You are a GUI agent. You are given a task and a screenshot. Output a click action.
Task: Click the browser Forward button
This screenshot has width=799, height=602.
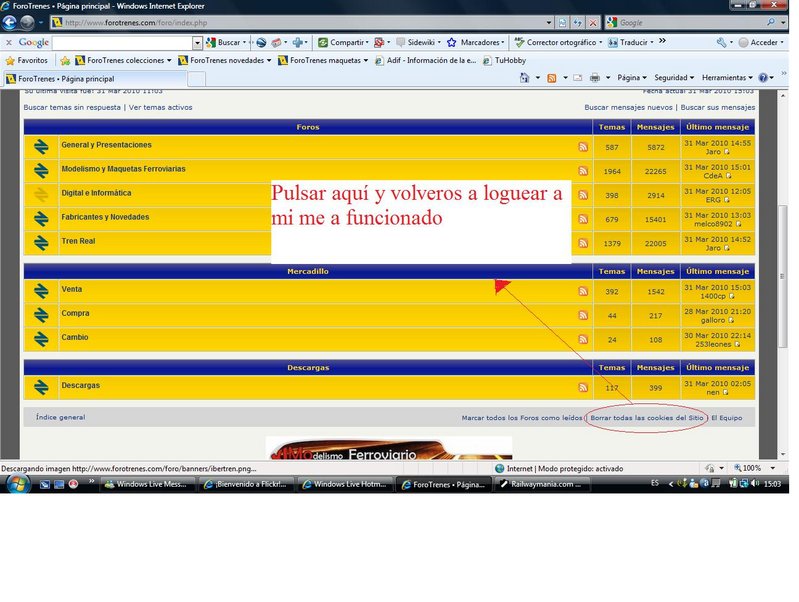(27, 22)
